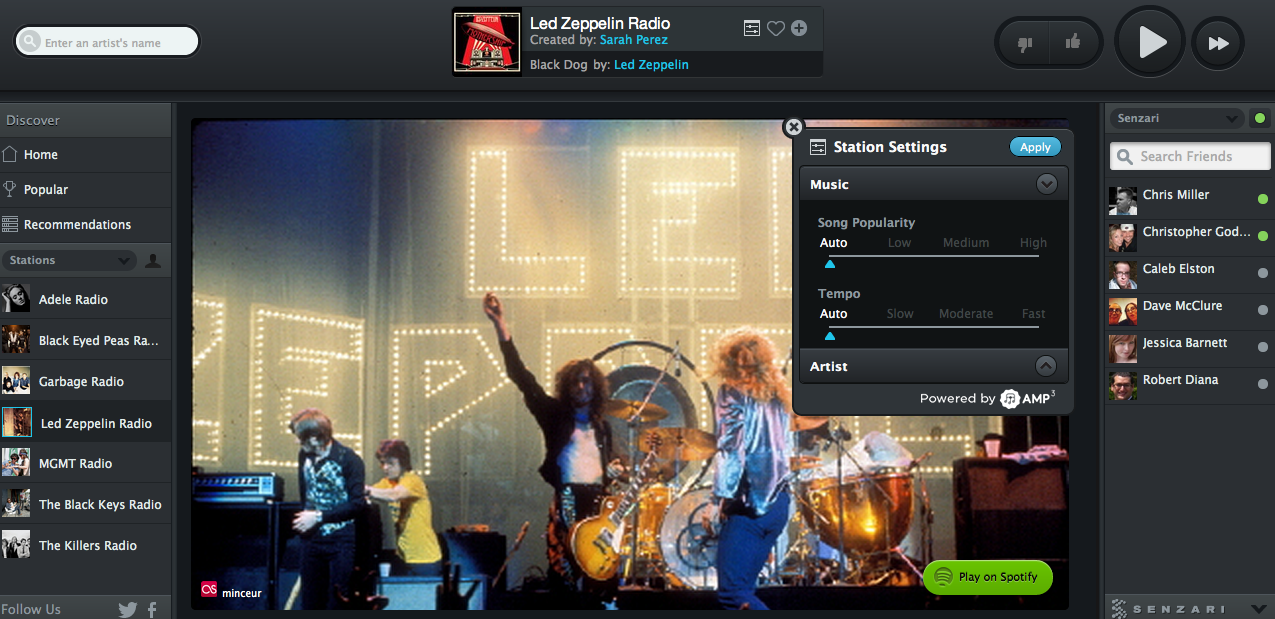Open friend Caleb Elston
Image resolution: width=1275 pixels, height=619 pixels.
click(x=1189, y=273)
